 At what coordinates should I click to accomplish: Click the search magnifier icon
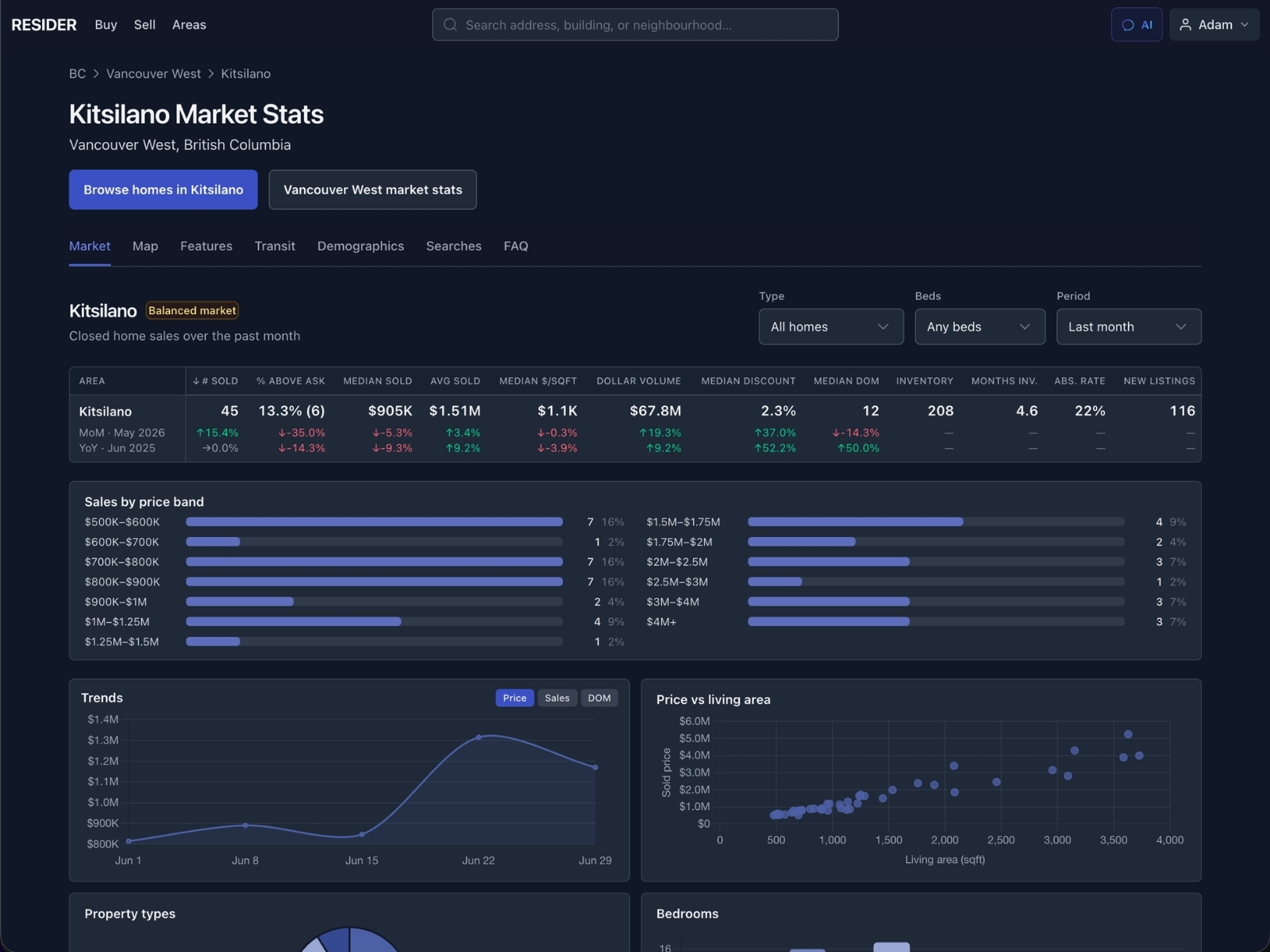pos(450,25)
